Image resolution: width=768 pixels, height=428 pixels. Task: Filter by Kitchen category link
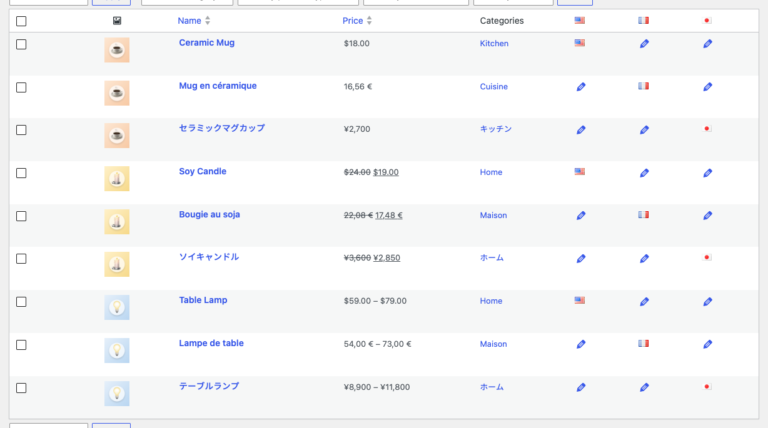pyautogui.click(x=494, y=44)
